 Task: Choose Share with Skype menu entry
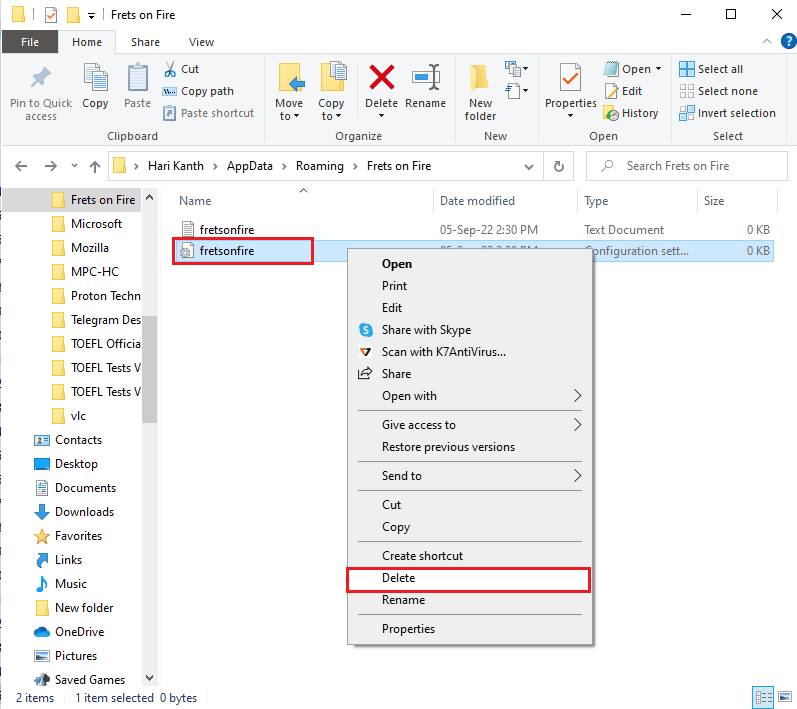[469, 330]
